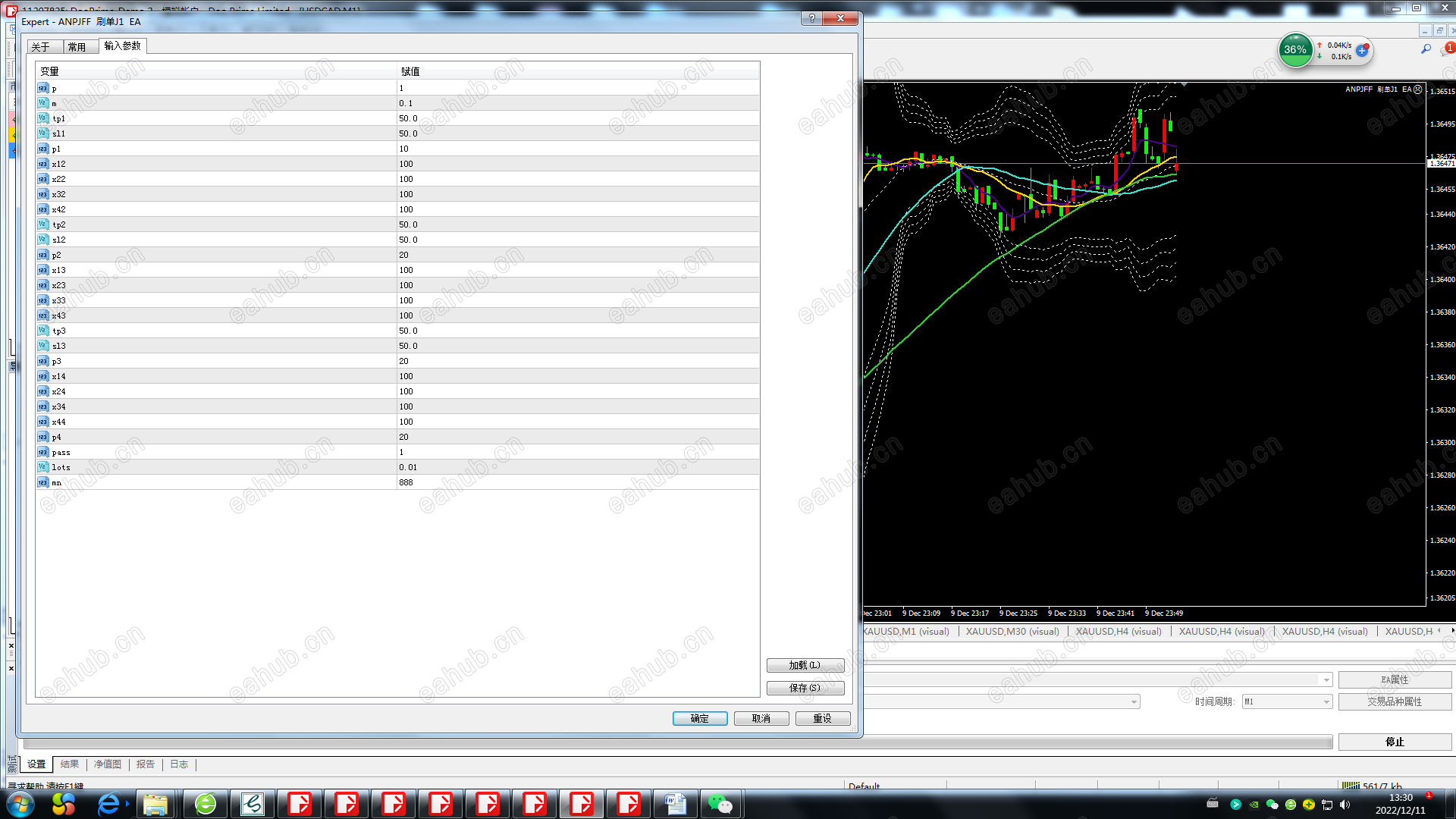Expand the symbol dropdown left of 时间周期
Screen dimensions: 1456x819
[x=1134, y=701]
